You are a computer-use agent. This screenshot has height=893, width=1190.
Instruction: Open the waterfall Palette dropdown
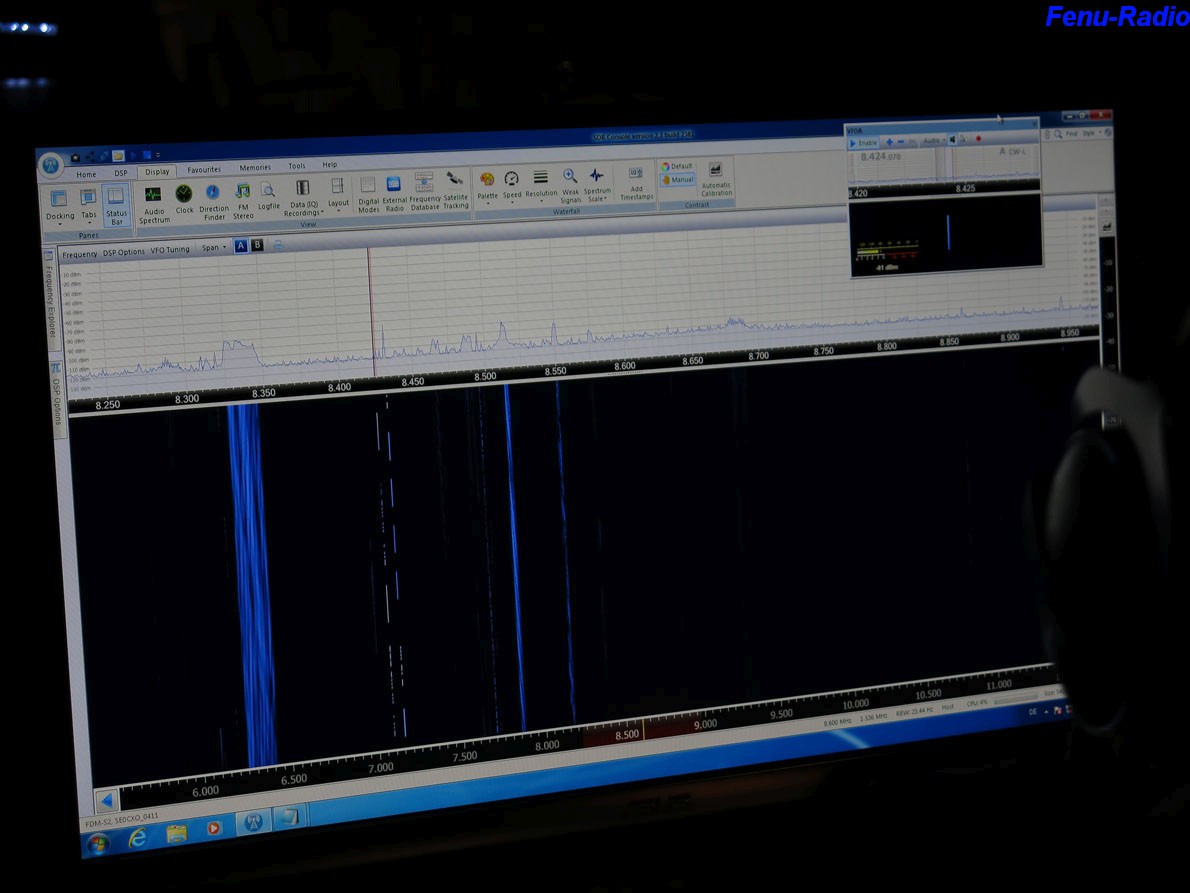pyautogui.click(x=487, y=188)
